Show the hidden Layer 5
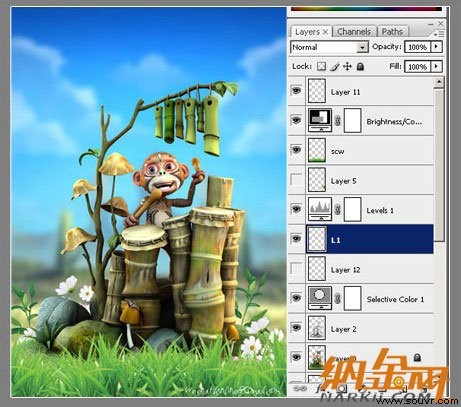The width and height of the screenshot is (461, 407). [x=296, y=180]
